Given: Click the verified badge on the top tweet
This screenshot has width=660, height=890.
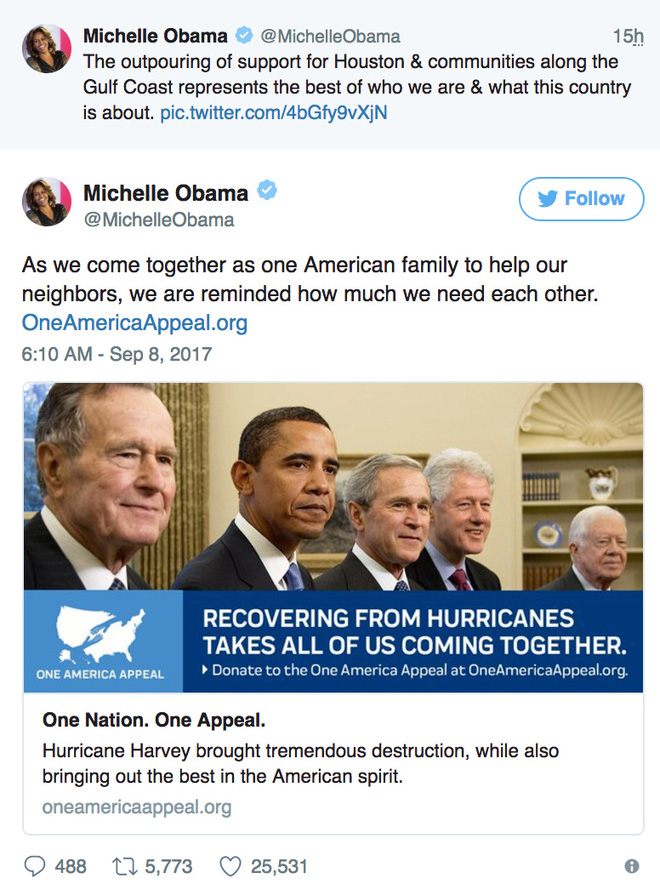Looking at the screenshot, I should click(244, 35).
